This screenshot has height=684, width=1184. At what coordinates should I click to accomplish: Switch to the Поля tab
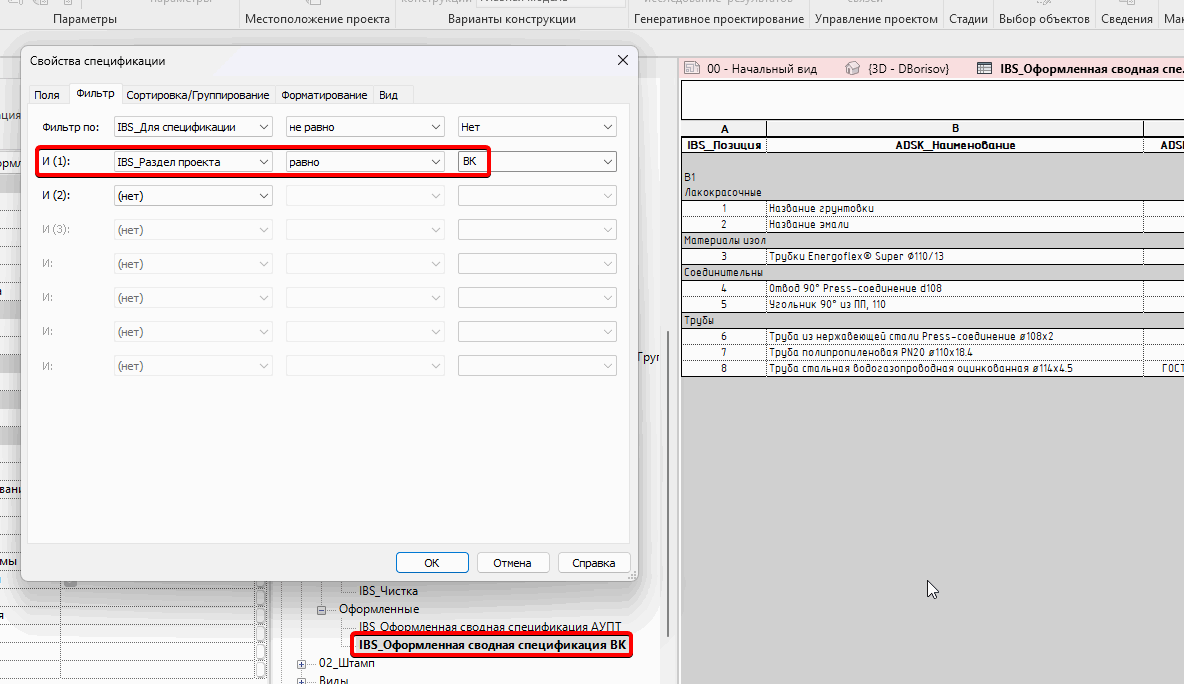click(x=47, y=94)
